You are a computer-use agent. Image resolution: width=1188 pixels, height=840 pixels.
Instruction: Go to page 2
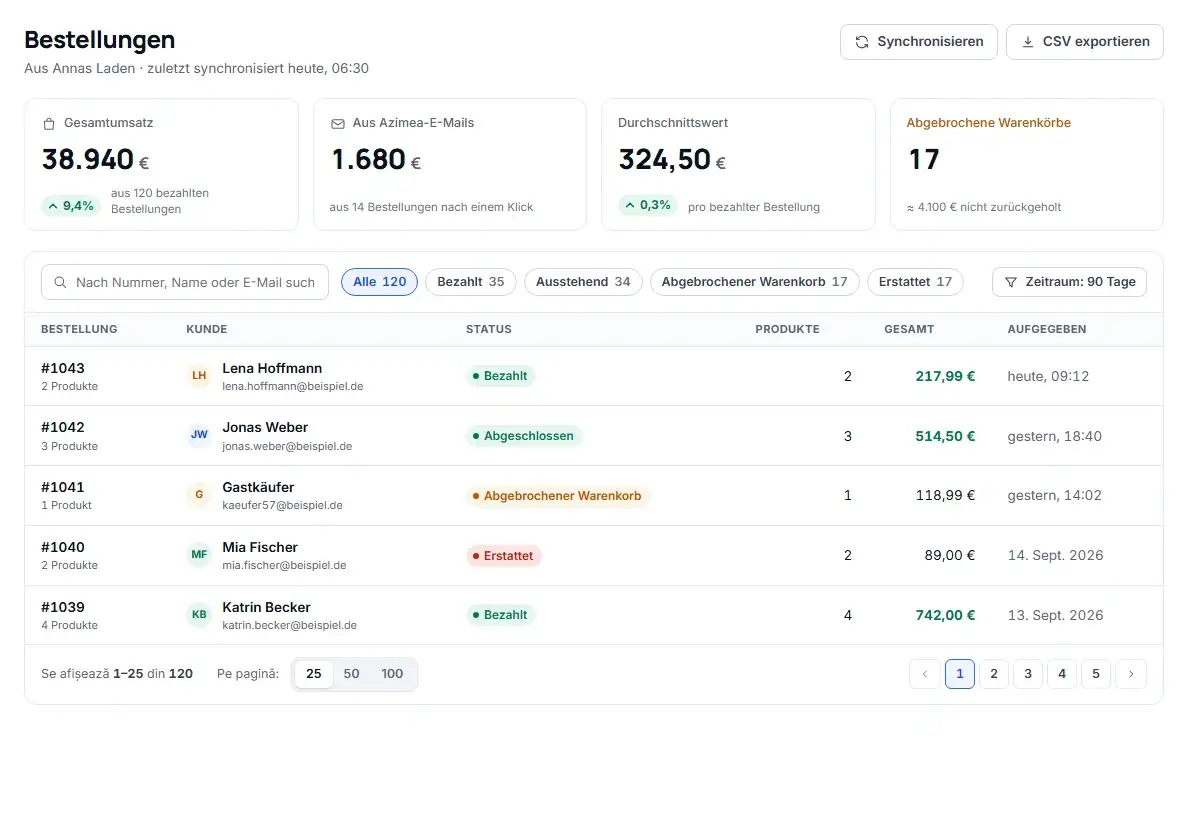994,674
